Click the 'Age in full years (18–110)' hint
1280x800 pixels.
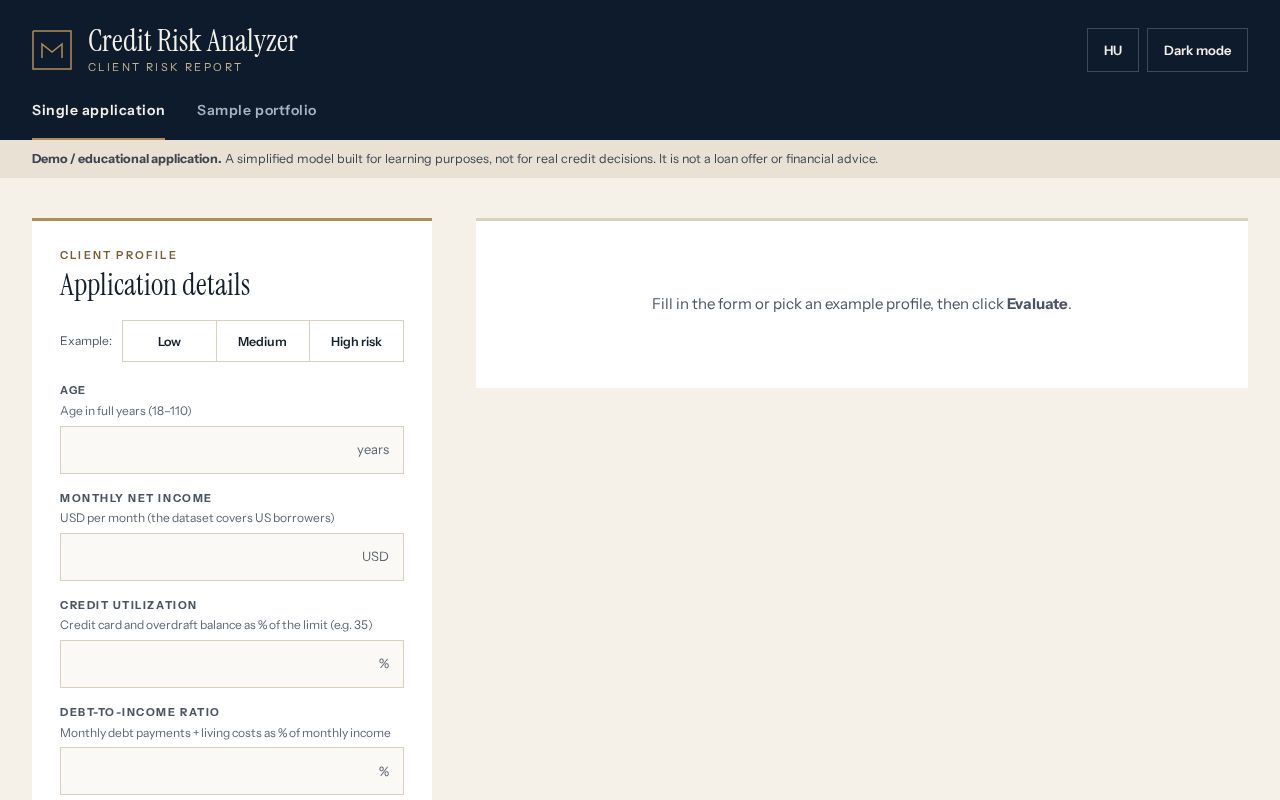[126, 411]
